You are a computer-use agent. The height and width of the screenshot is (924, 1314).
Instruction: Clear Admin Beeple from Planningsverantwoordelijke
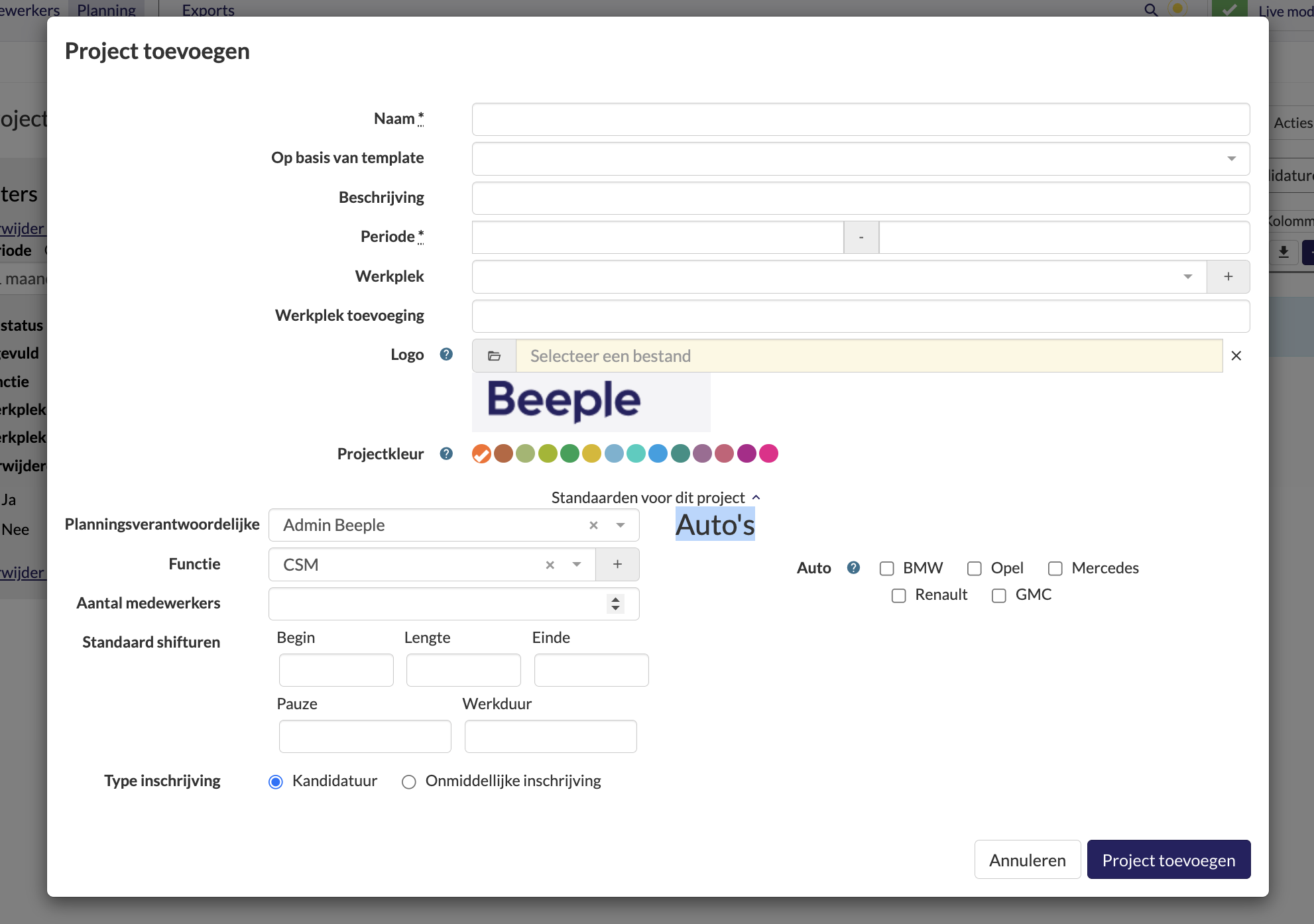(x=593, y=525)
